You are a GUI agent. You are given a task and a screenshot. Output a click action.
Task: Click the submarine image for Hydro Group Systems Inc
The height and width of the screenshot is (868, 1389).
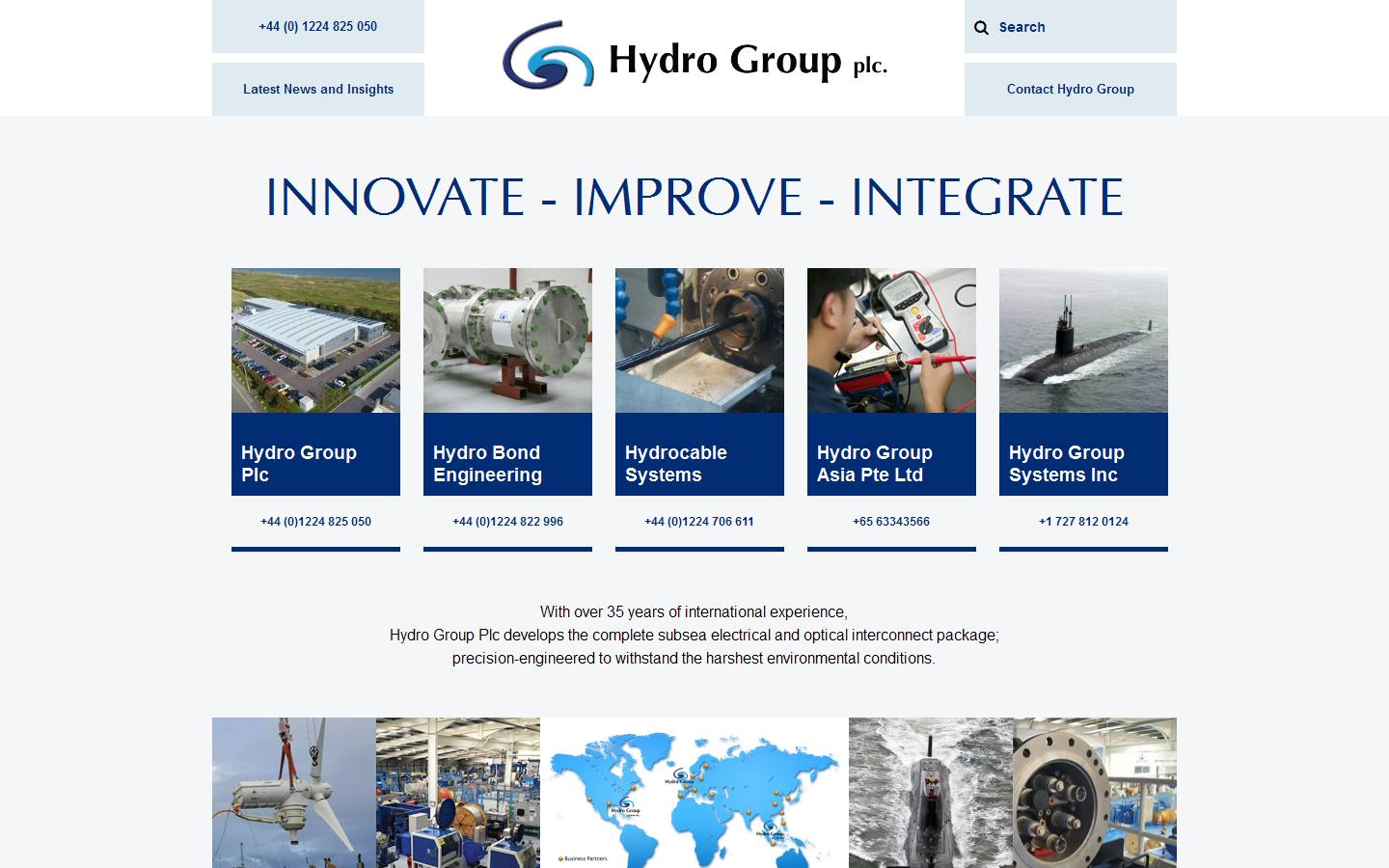point(1082,339)
